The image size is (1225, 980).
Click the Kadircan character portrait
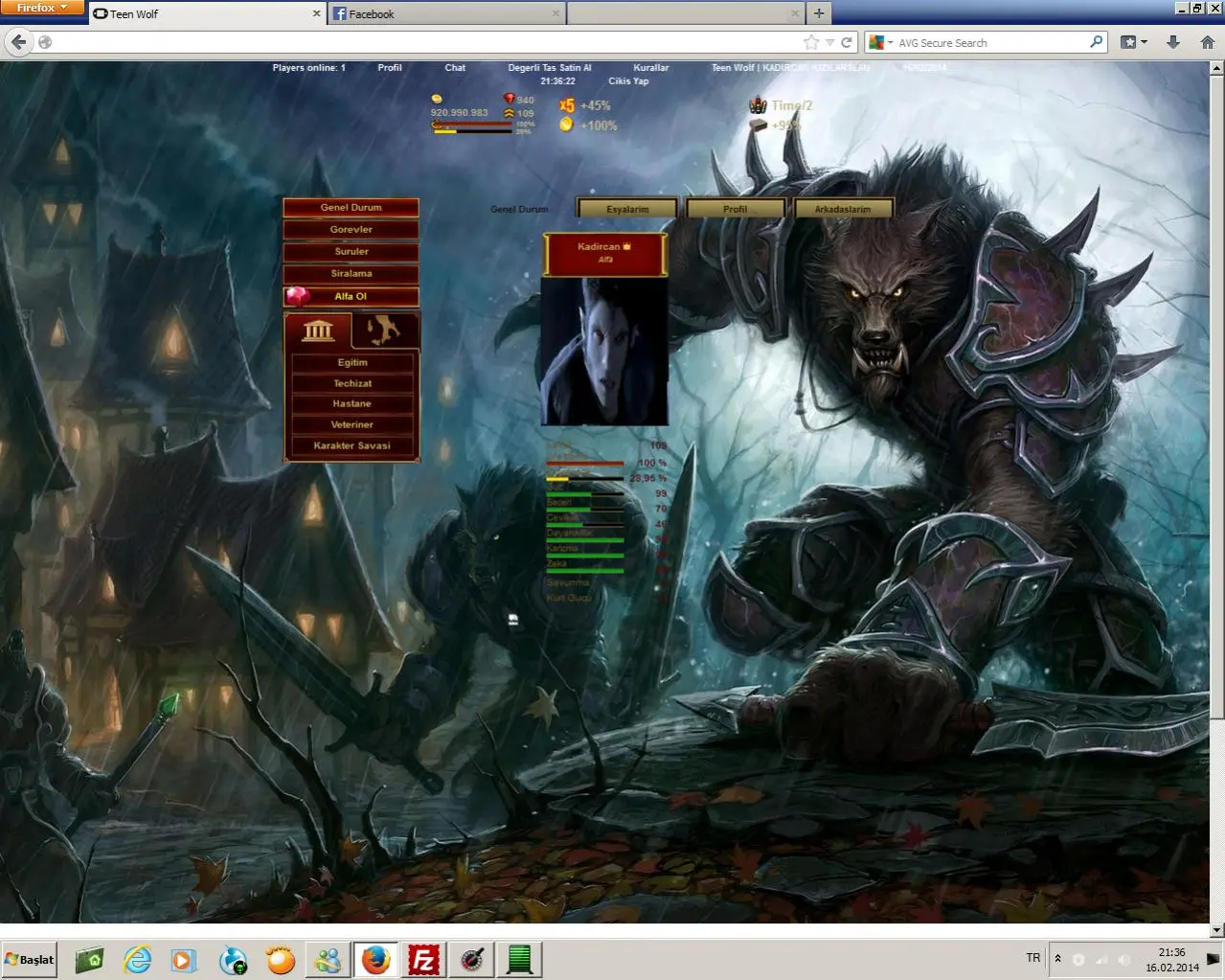point(604,352)
